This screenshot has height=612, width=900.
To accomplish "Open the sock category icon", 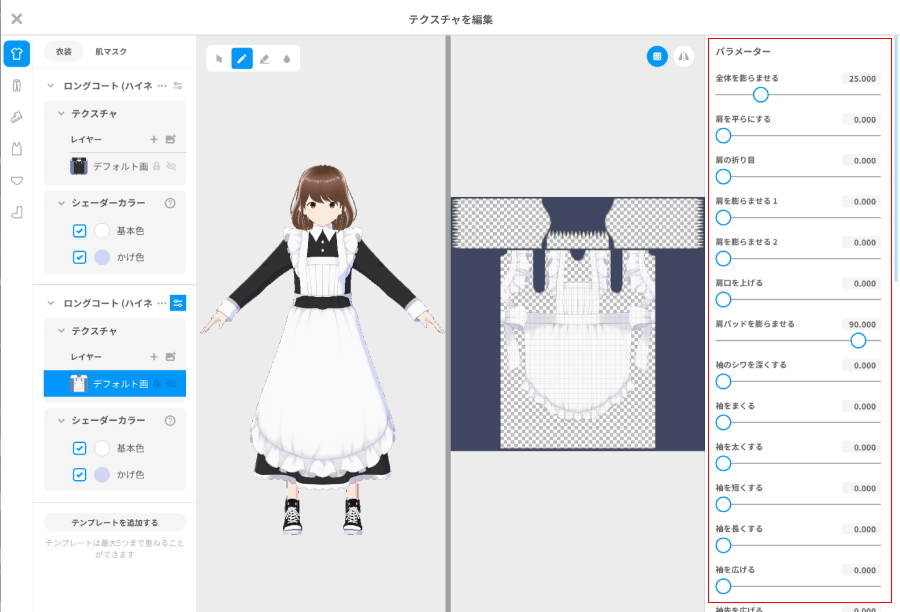I will pyautogui.click(x=17, y=212).
